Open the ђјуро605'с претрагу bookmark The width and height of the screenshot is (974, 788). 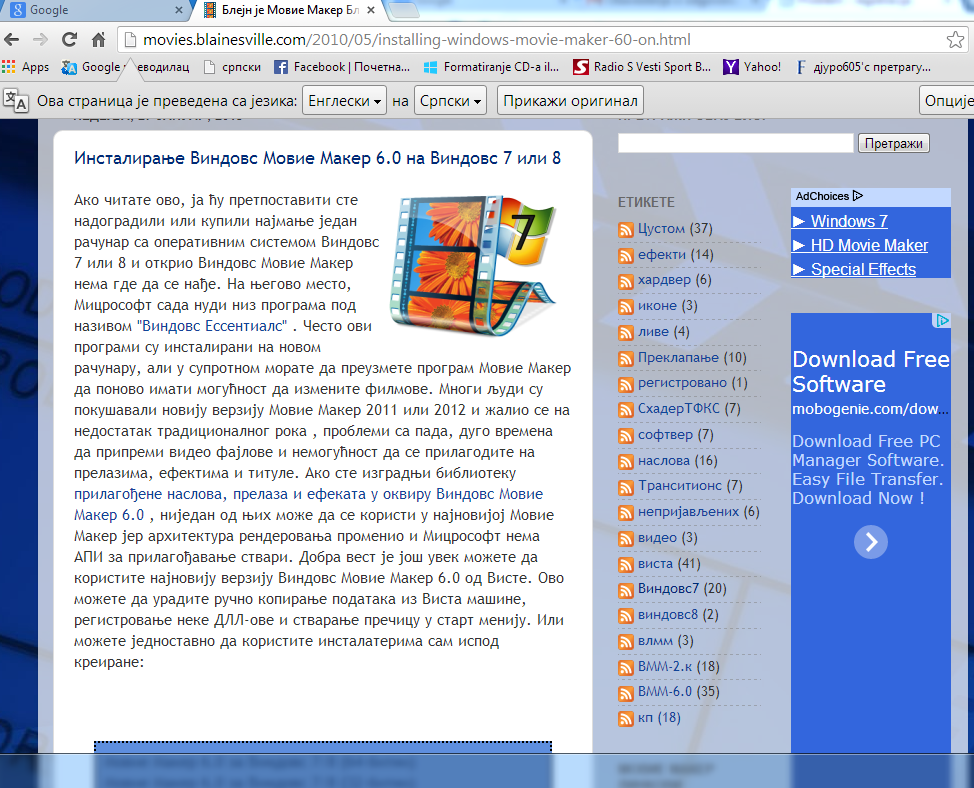(863, 66)
